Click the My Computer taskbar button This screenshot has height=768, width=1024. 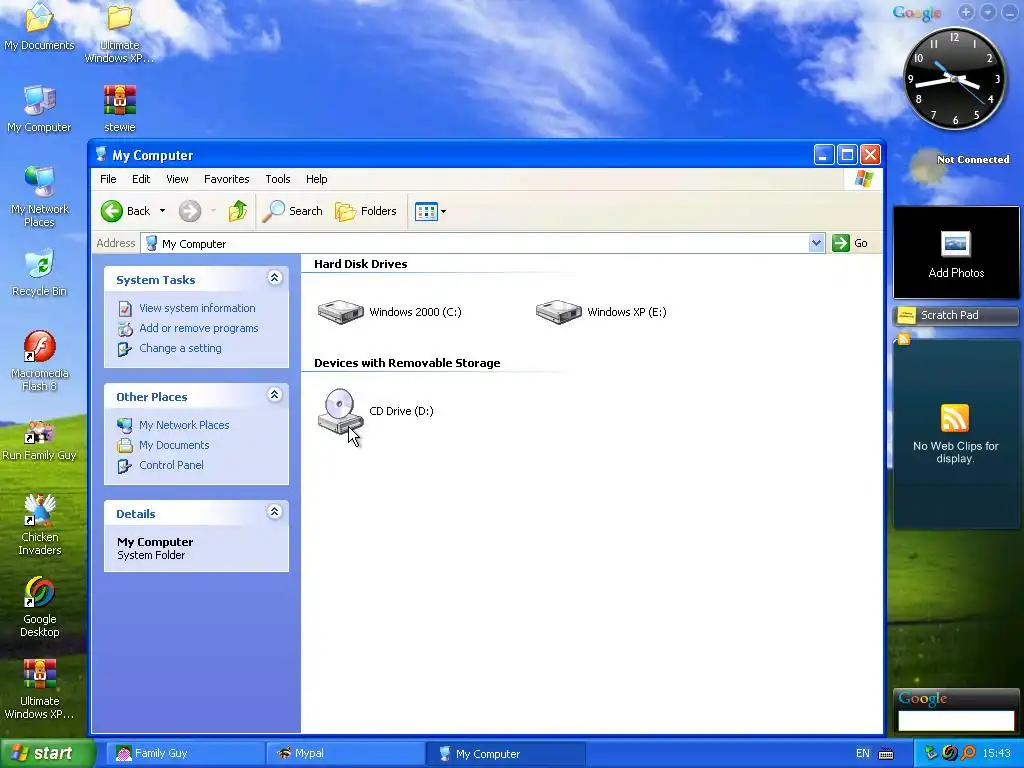tap(505, 753)
